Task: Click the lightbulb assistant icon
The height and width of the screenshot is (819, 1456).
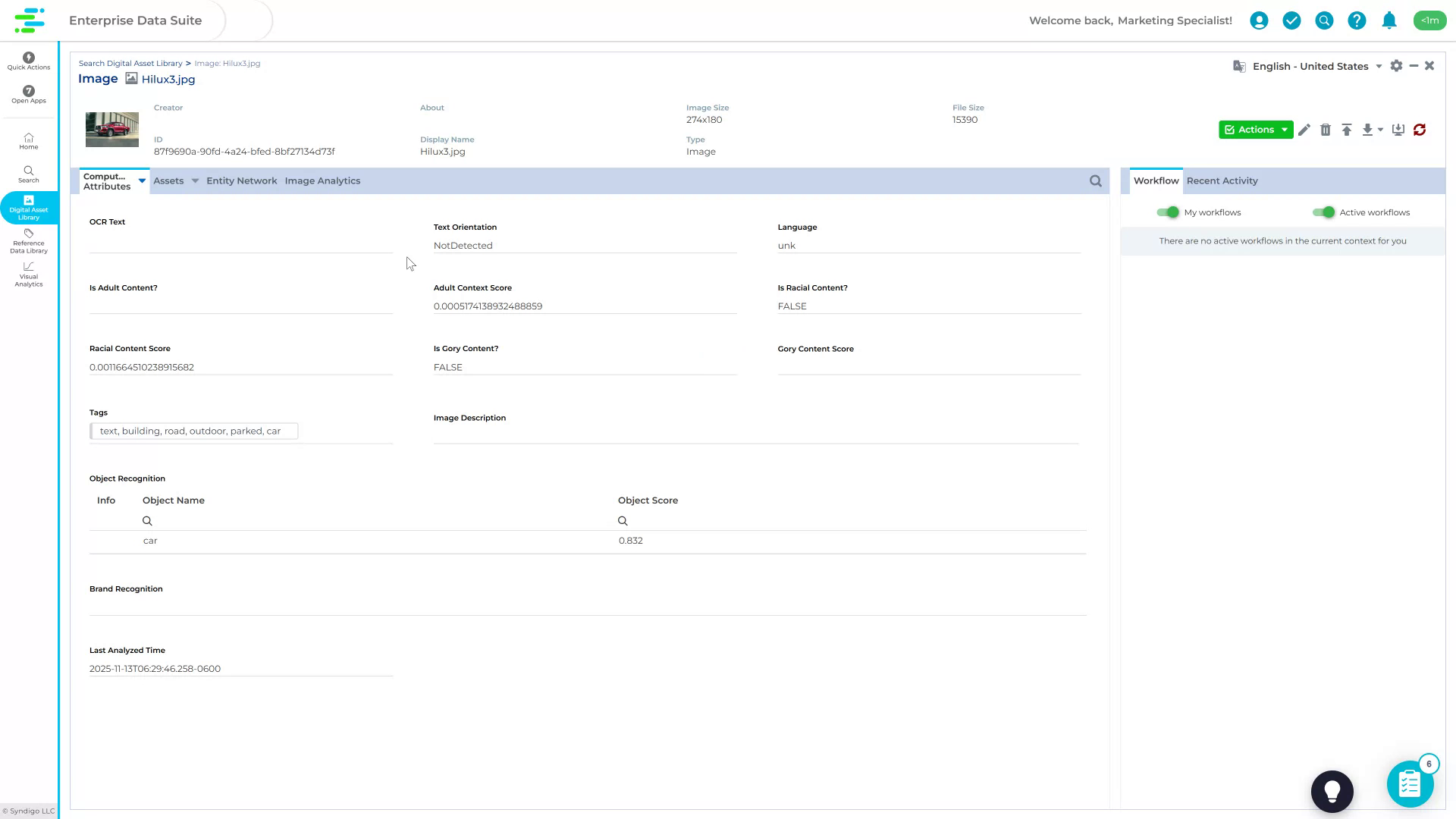Action: (1332, 791)
